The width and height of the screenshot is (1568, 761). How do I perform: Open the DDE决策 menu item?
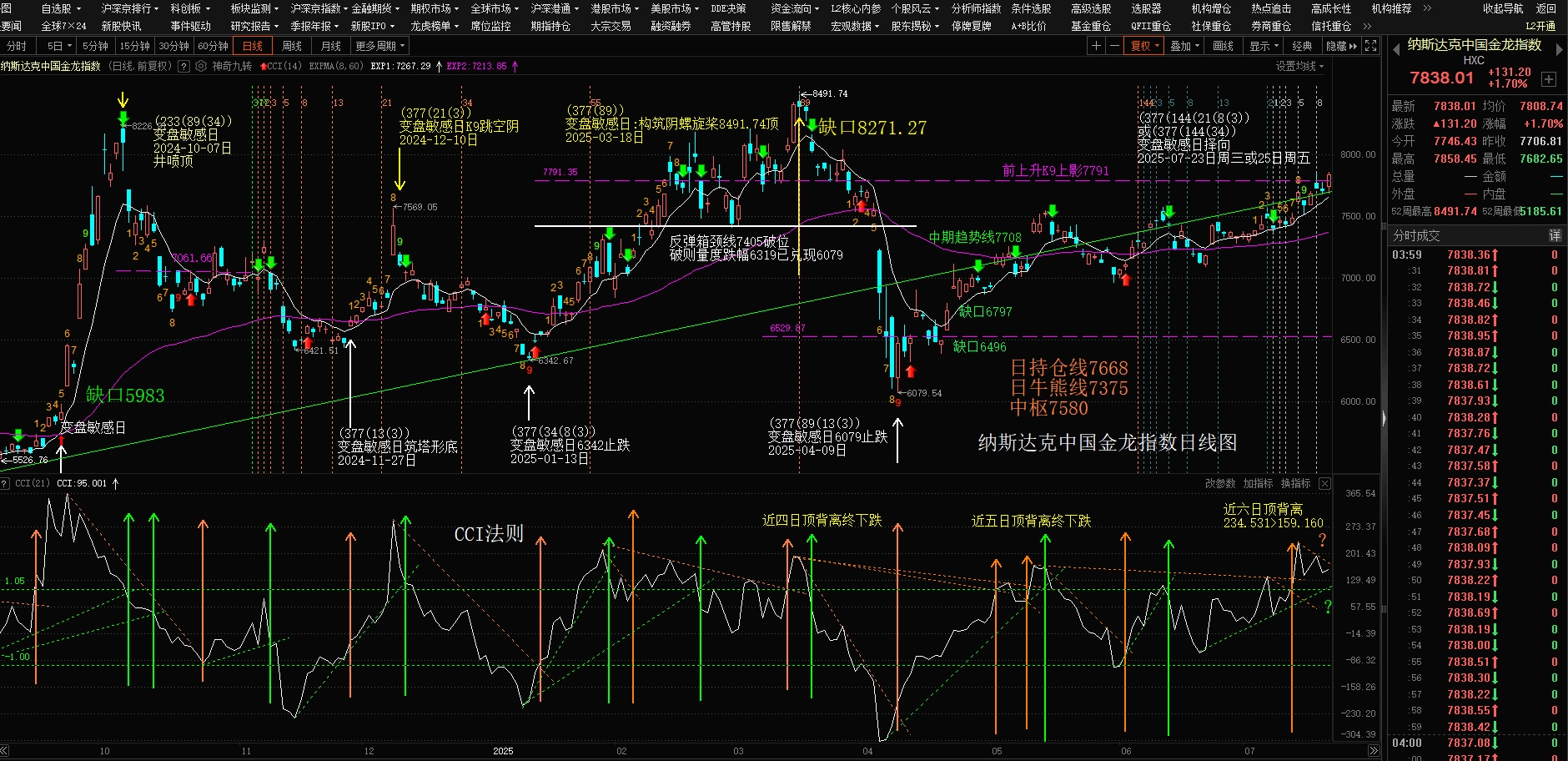728,8
